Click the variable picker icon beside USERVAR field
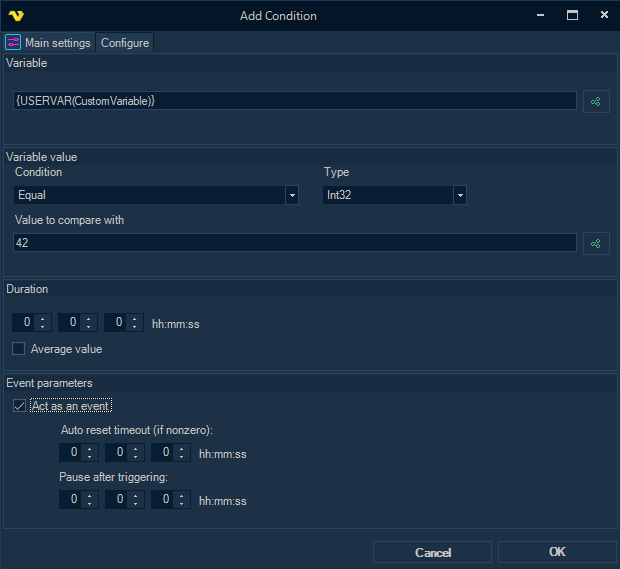 (x=596, y=101)
